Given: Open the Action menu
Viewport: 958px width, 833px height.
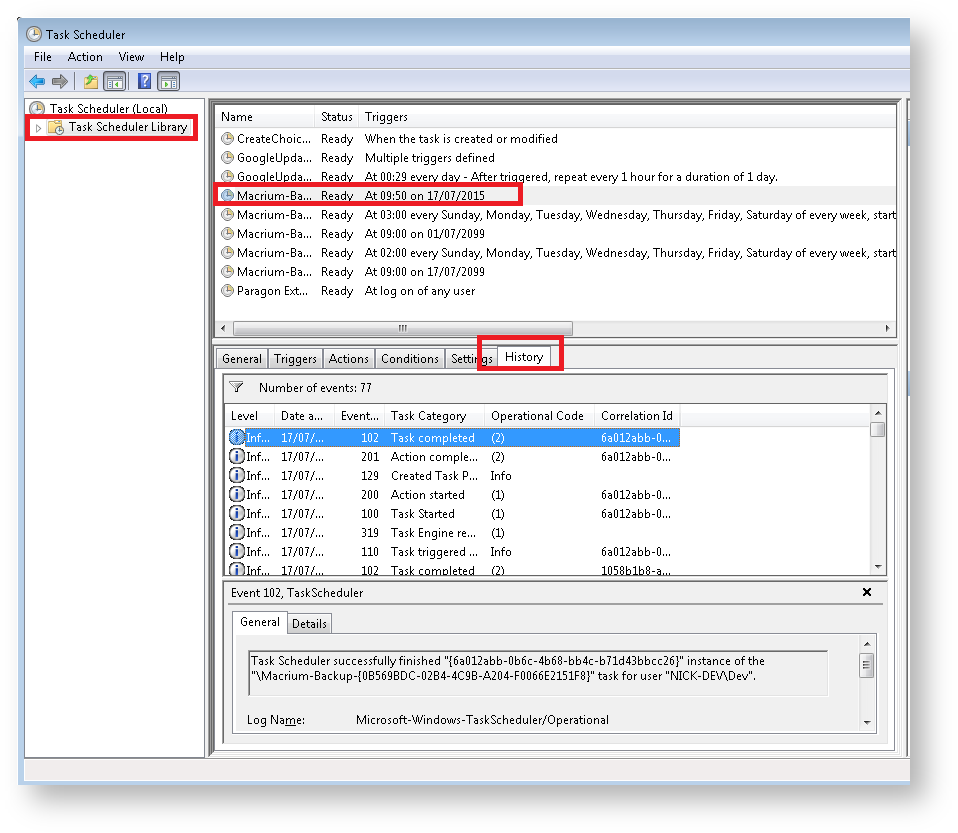Looking at the screenshot, I should coord(85,57).
